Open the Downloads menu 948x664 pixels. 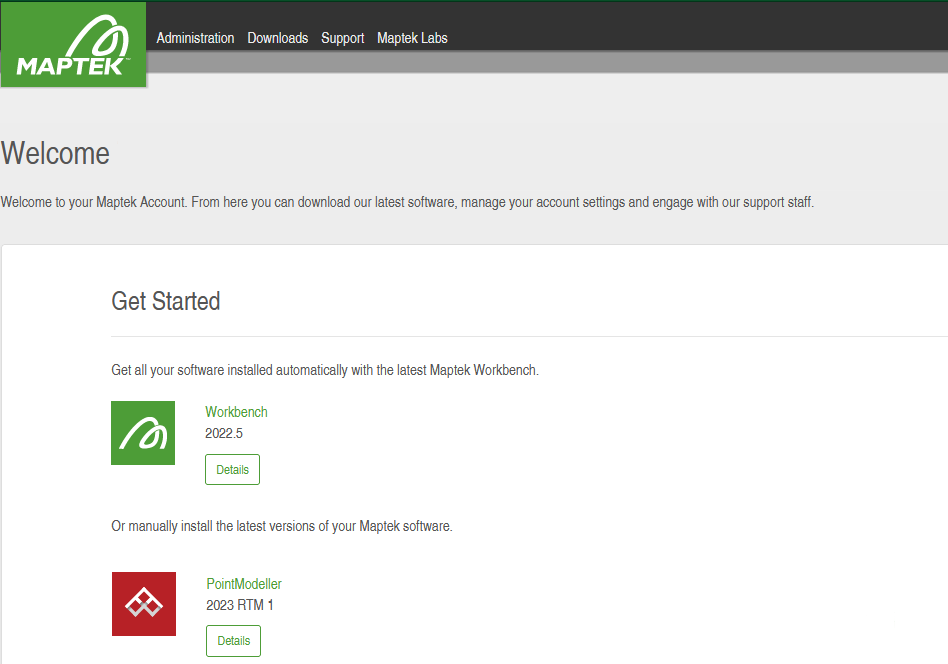pyautogui.click(x=278, y=38)
